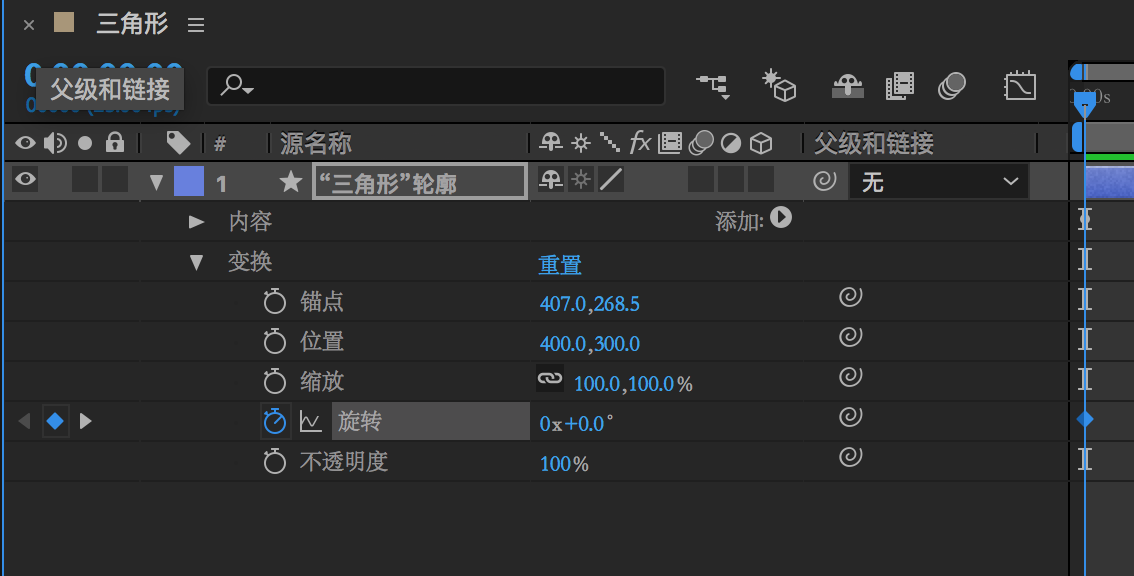Open the Graph Editor
The width and height of the screenshot is (1134, 576).
pos(1020,86)
